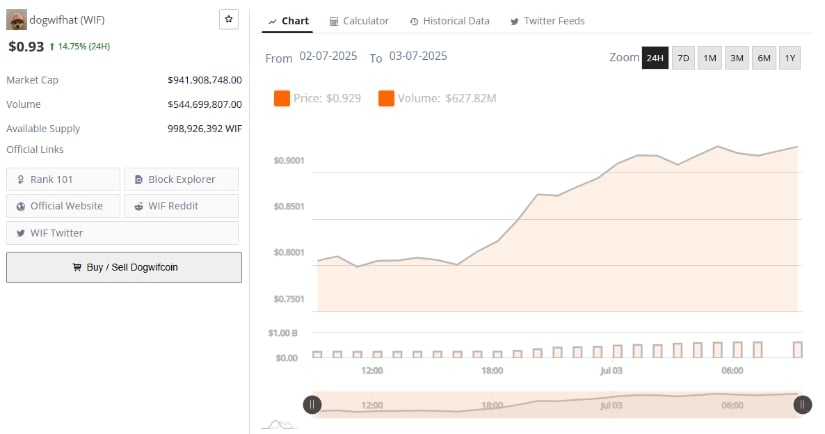Open the WIF Twitter link

[x=122, y=233]
